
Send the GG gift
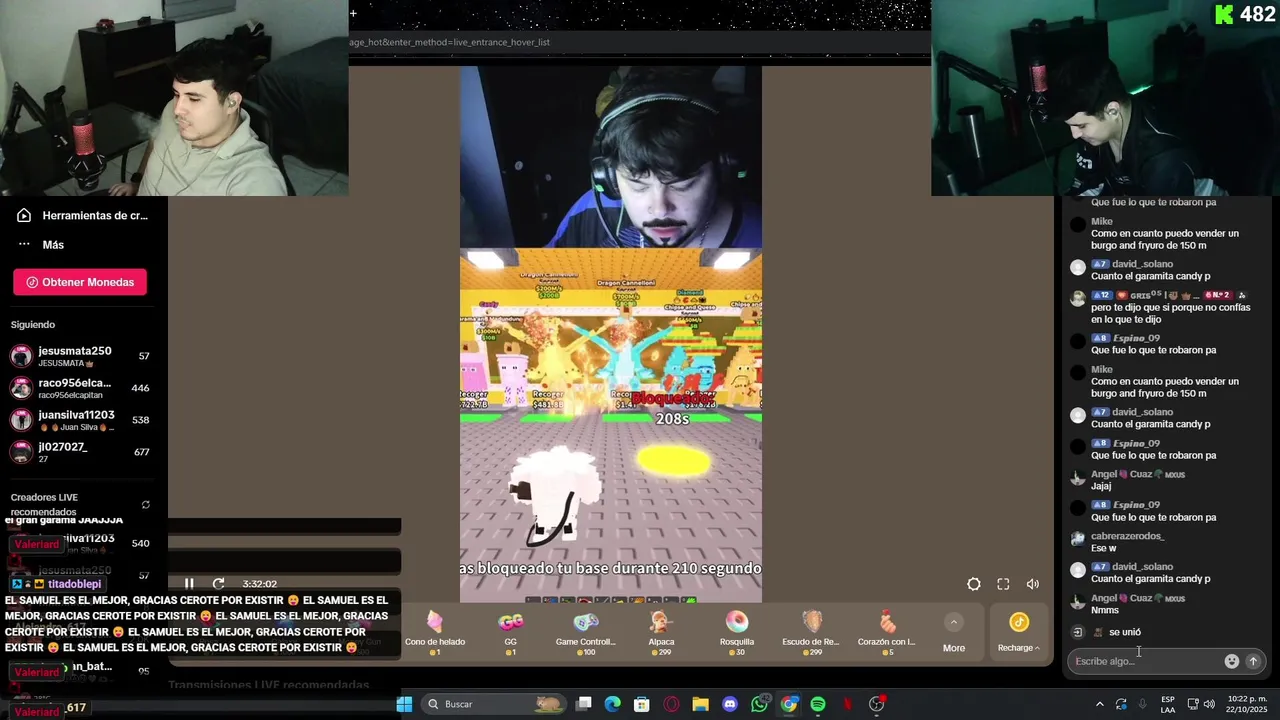click(x=510, y=633)
